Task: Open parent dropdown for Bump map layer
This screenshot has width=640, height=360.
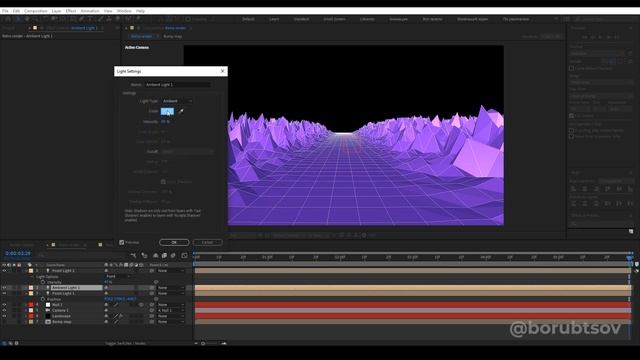Action: (x=171, y=322)
